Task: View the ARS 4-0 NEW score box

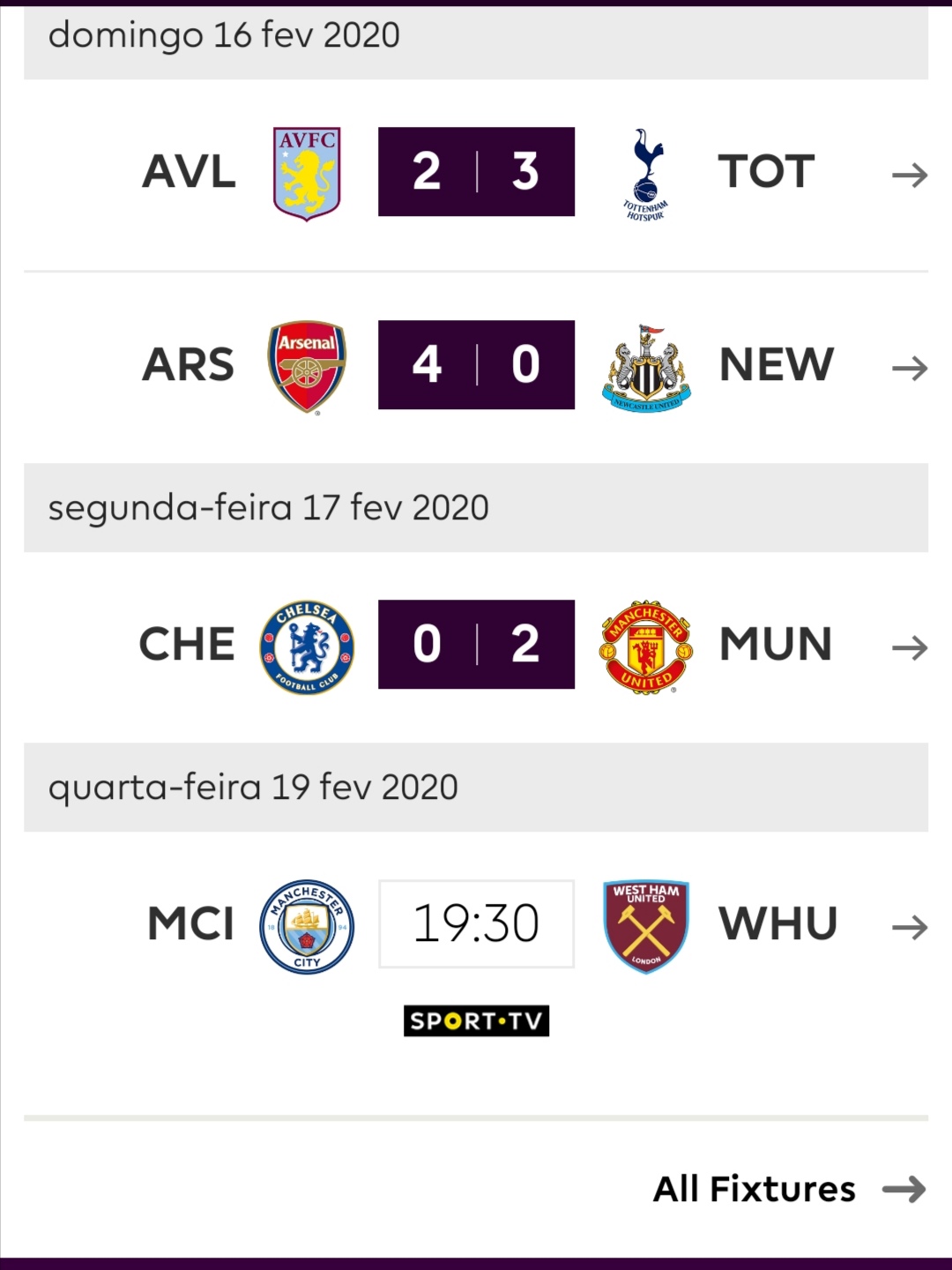Action: pyautogui.click(x=476, y=364)
